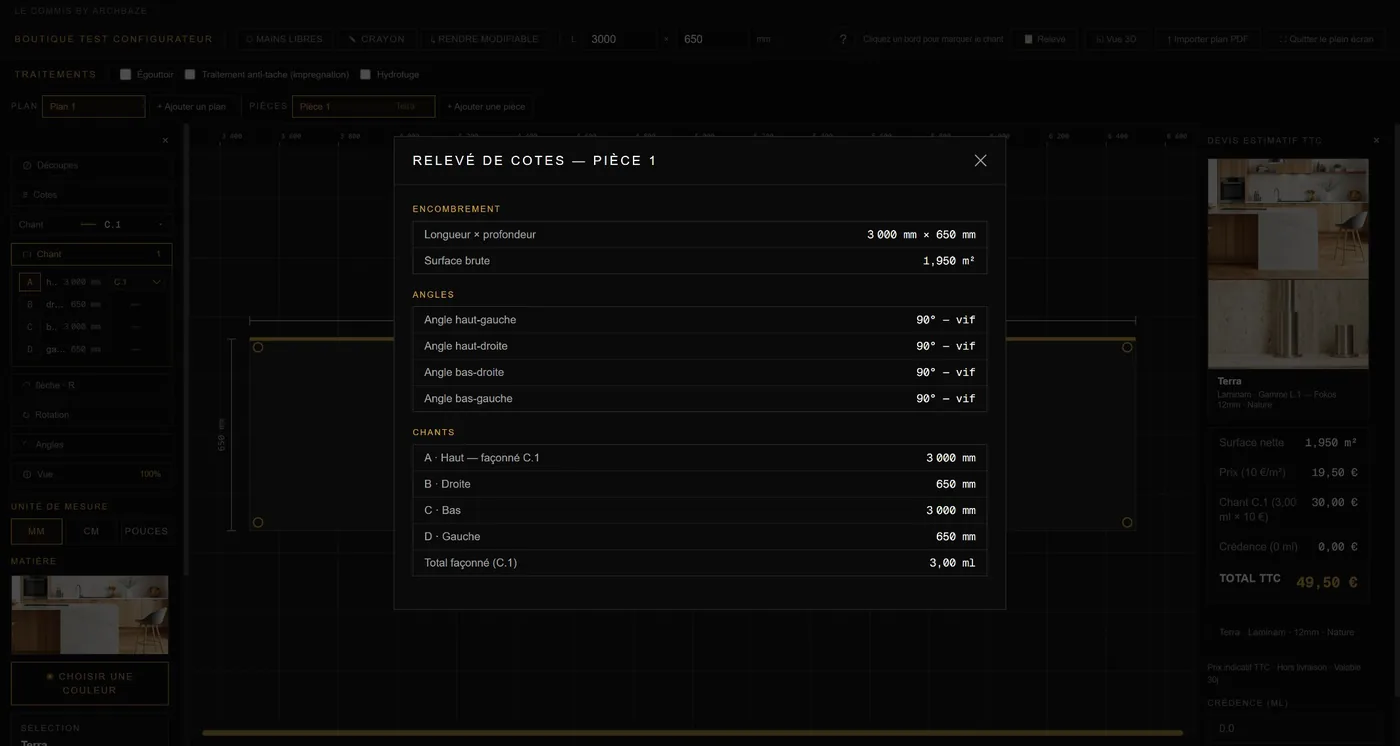The width and height of the screenshot is (1400, 746).
Task: Switch to Vue 3D
Action: point(1116,39)
